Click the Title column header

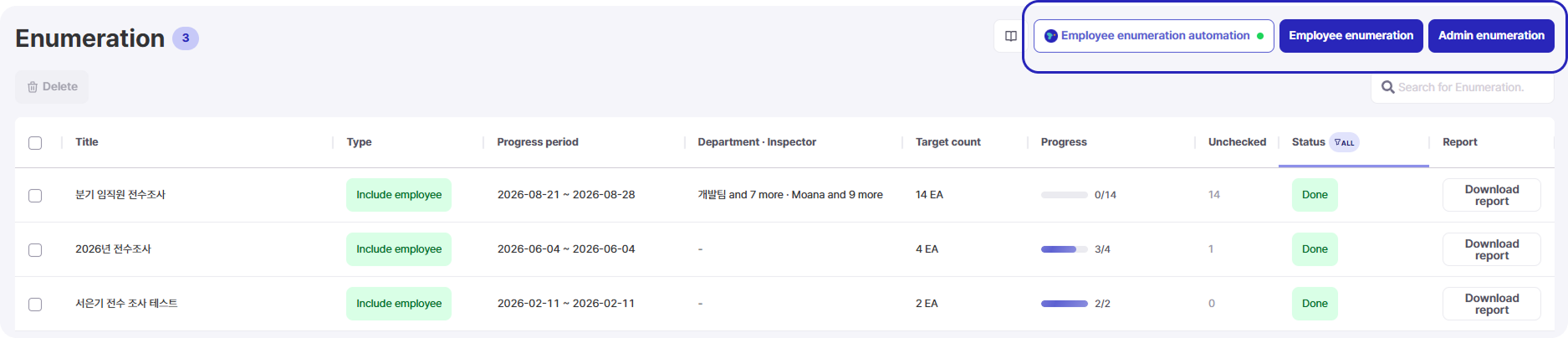click(87, 142)
